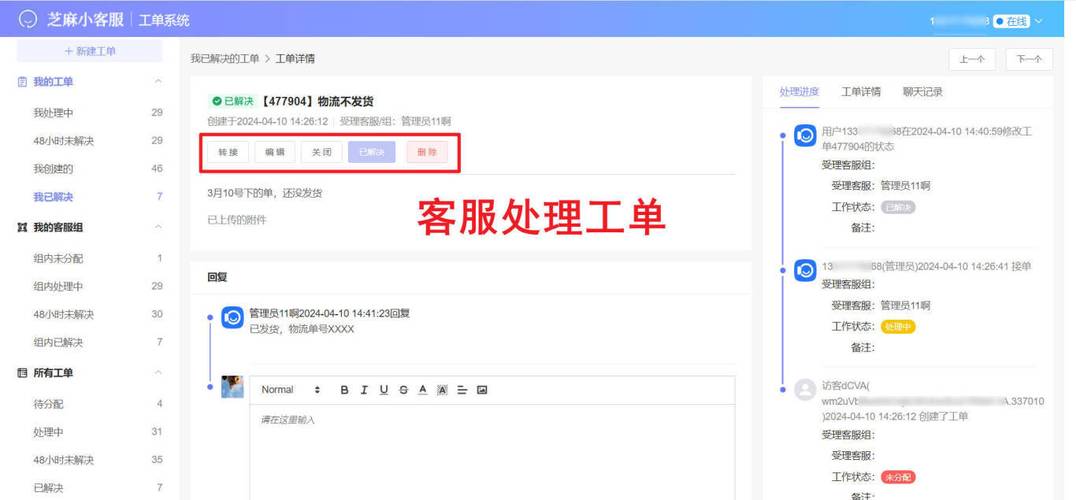Click in the 请在这里输入 reply text area
Image resolution: width=1076 pixels, height=500 pixels.
492,452
